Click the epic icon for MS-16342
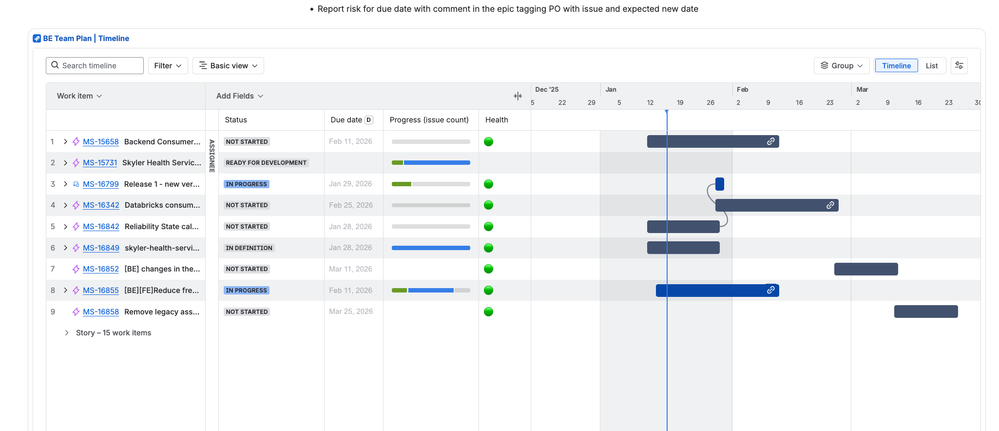Image resolution: width=999 pixels, height=431 pixels. 76,205
